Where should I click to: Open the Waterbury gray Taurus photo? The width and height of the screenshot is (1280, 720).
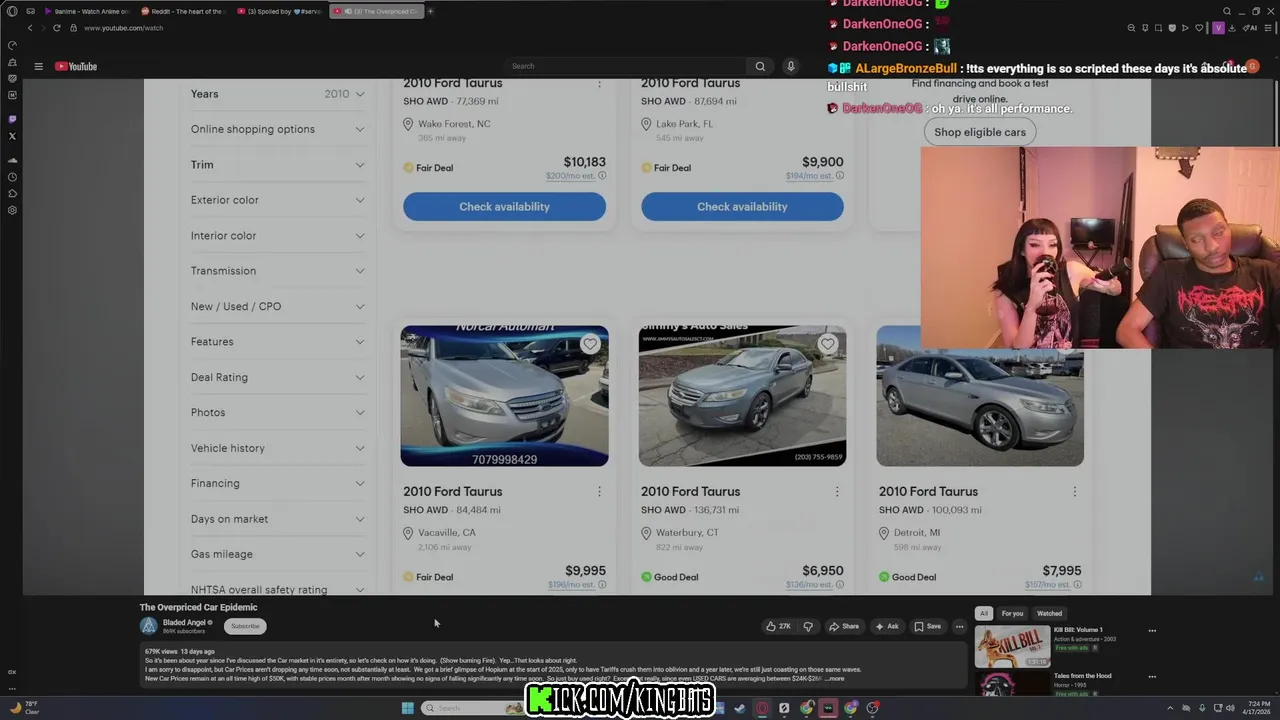[x=742, y=396]
